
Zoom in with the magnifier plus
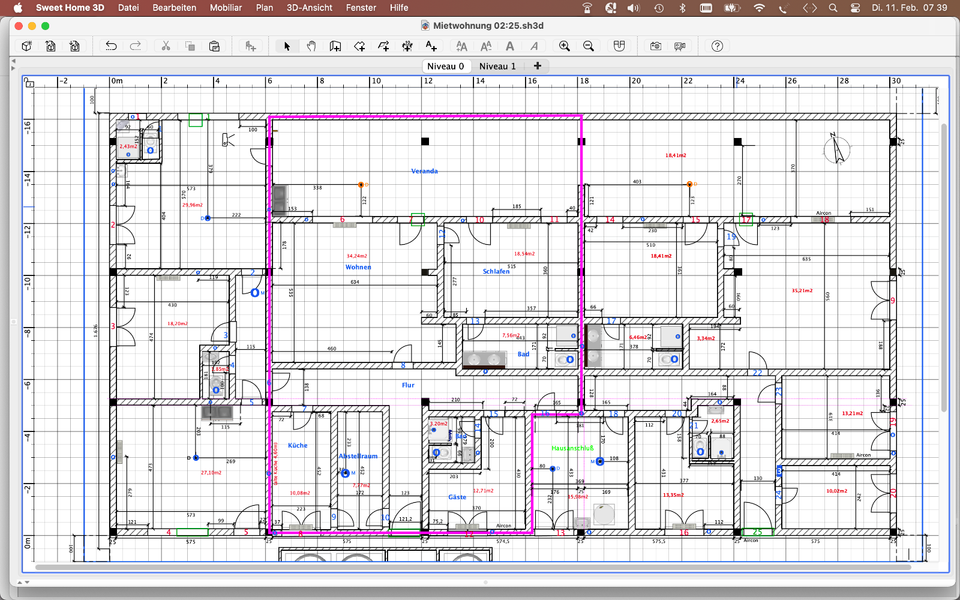[x=564, y=46]
